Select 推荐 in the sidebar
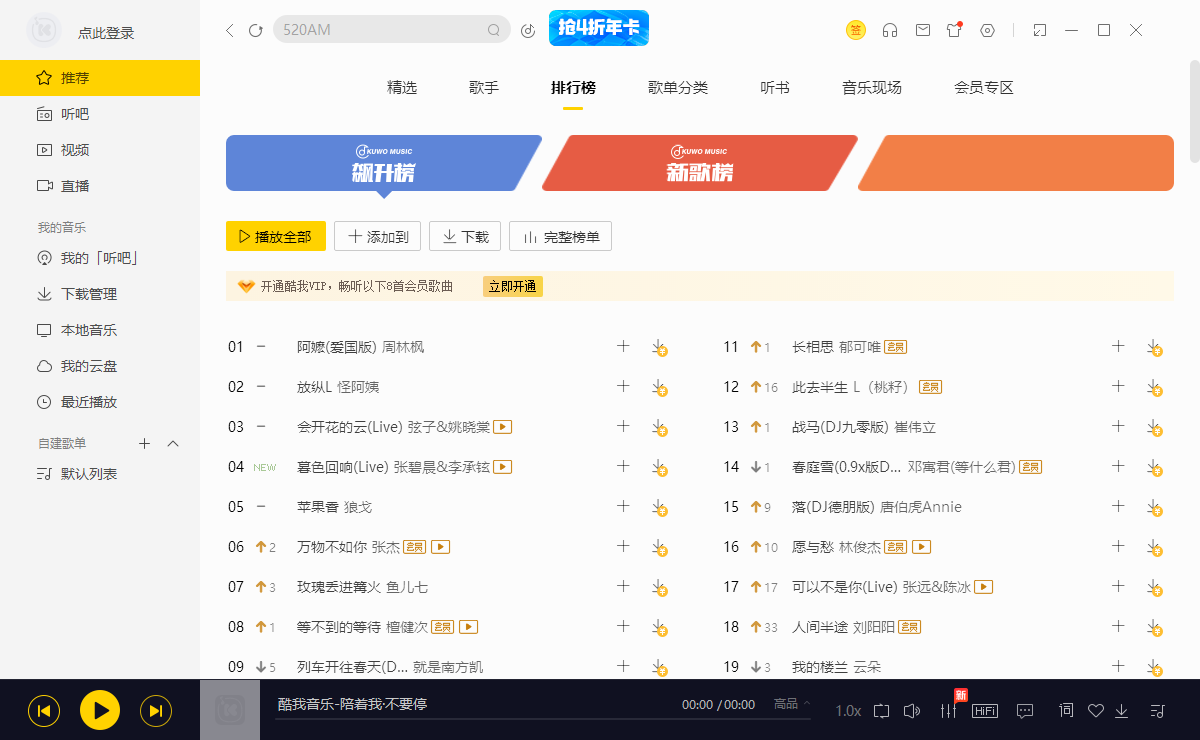This screenshot has height=740, width=1200. [x=100, y=78]
